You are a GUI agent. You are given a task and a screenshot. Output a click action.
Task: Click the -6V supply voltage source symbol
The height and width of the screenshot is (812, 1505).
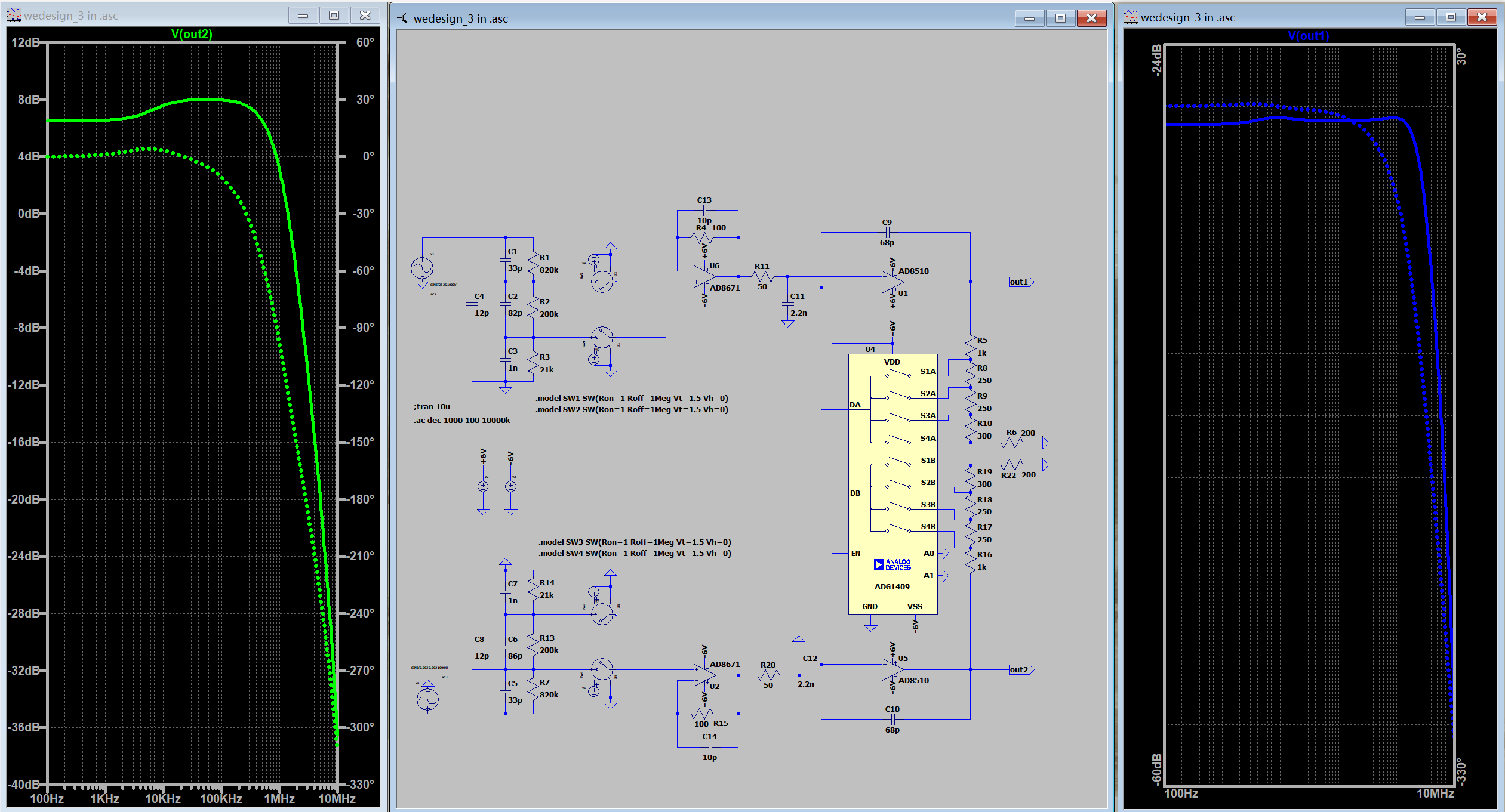[x=511, y=486]
